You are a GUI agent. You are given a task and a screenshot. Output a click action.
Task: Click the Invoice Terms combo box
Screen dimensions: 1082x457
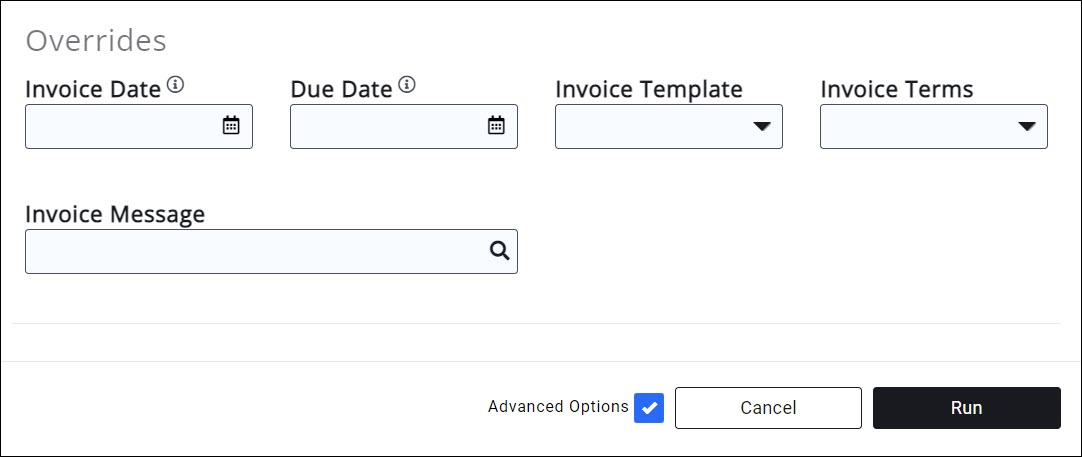pos(920,127)
